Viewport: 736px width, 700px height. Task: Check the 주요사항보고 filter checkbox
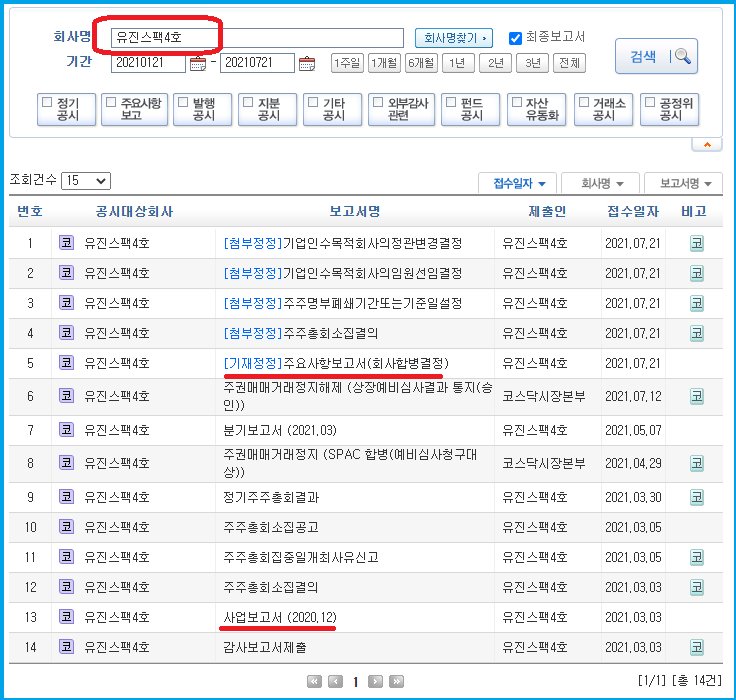(x=111, y=102)
